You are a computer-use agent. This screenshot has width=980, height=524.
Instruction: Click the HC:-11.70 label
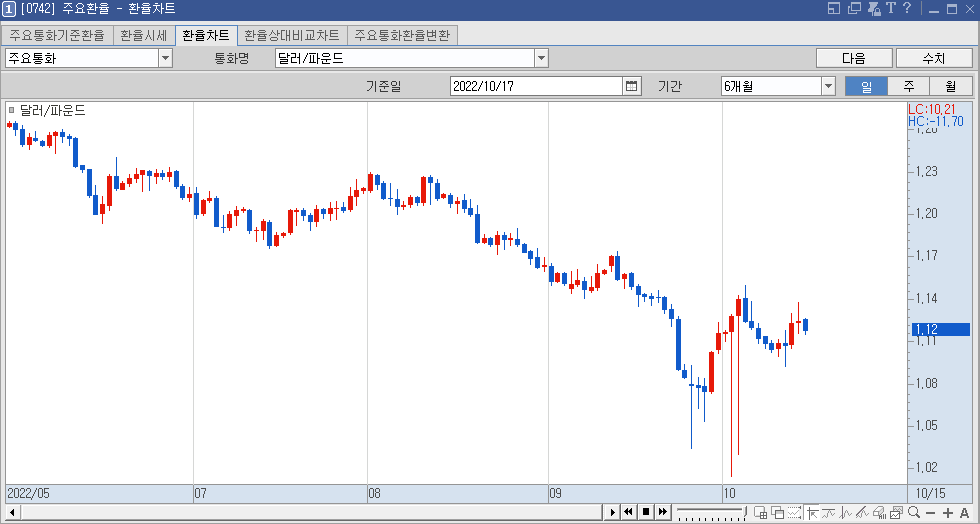(x=936, y=121)
